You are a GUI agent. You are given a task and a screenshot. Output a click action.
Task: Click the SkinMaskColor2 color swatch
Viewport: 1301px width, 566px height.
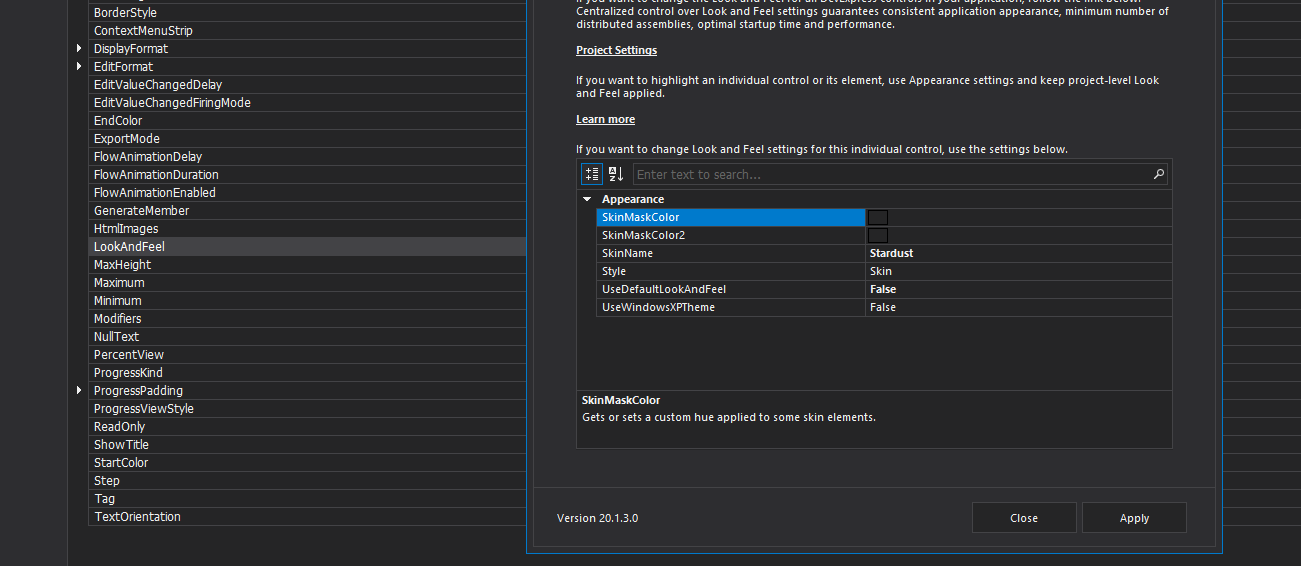coord(878,236)
